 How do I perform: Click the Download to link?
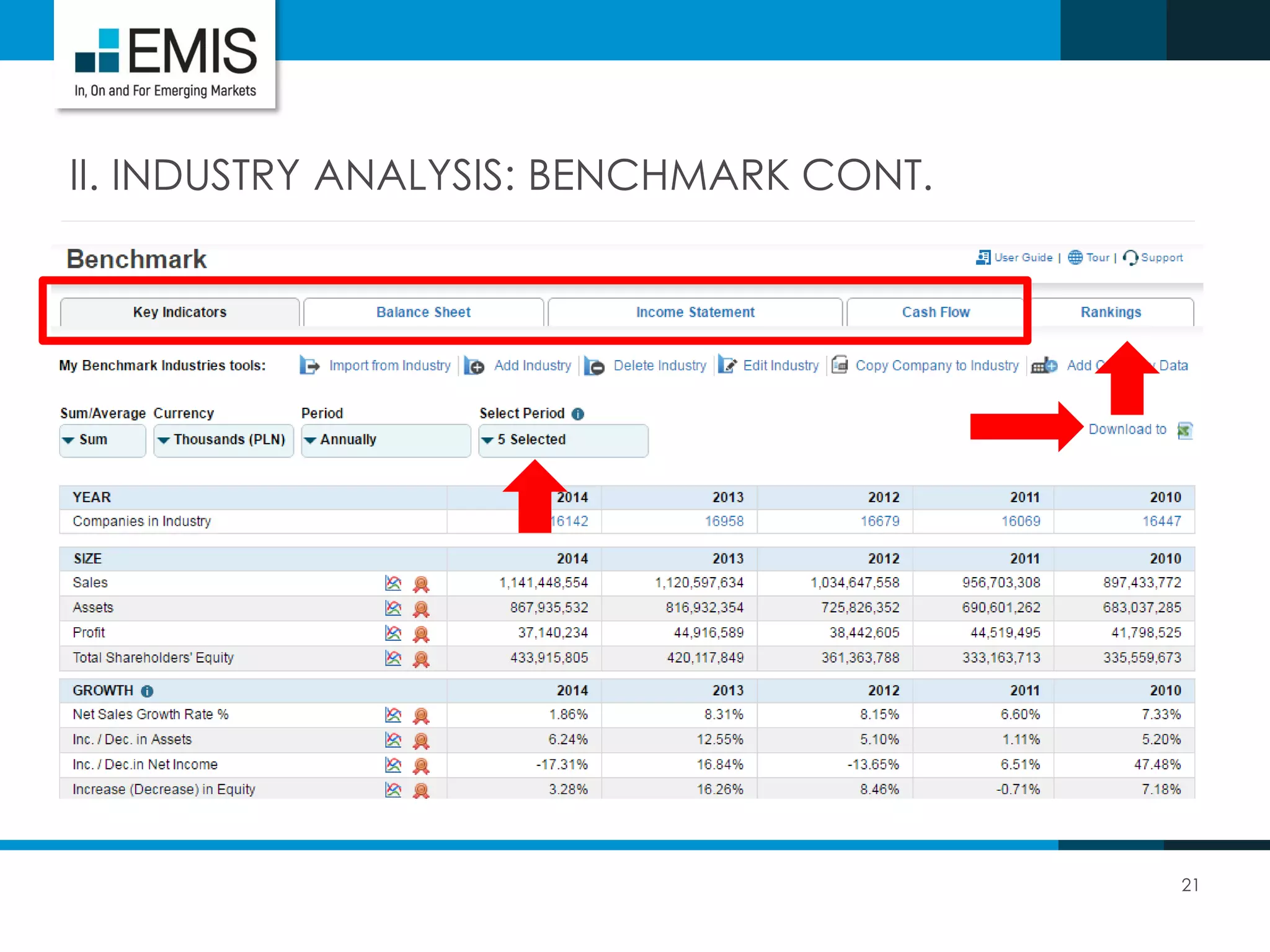pos(1127,429)
